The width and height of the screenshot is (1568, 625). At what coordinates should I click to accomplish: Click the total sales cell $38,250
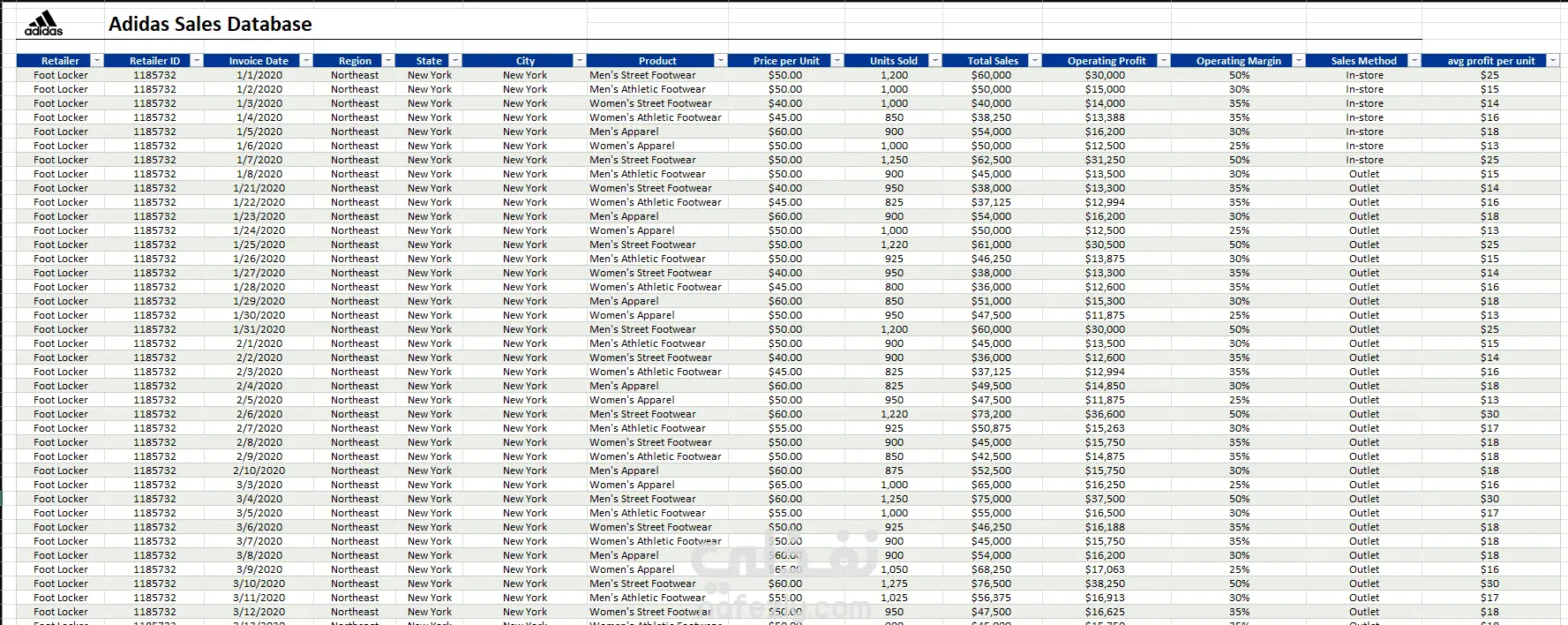992,117
